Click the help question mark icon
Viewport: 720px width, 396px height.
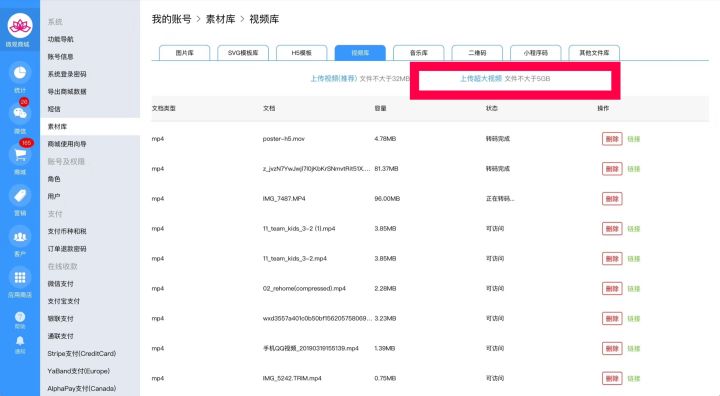point(20,317)
